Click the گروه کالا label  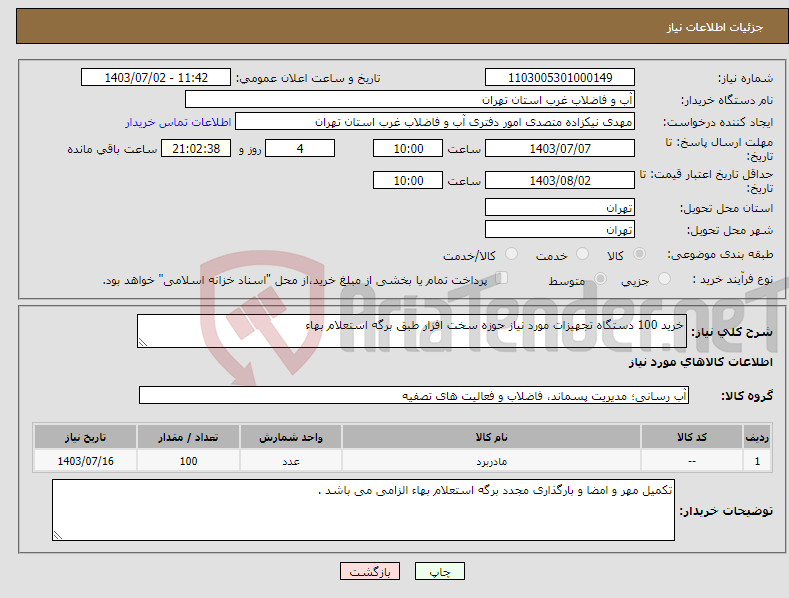point(747,396)
